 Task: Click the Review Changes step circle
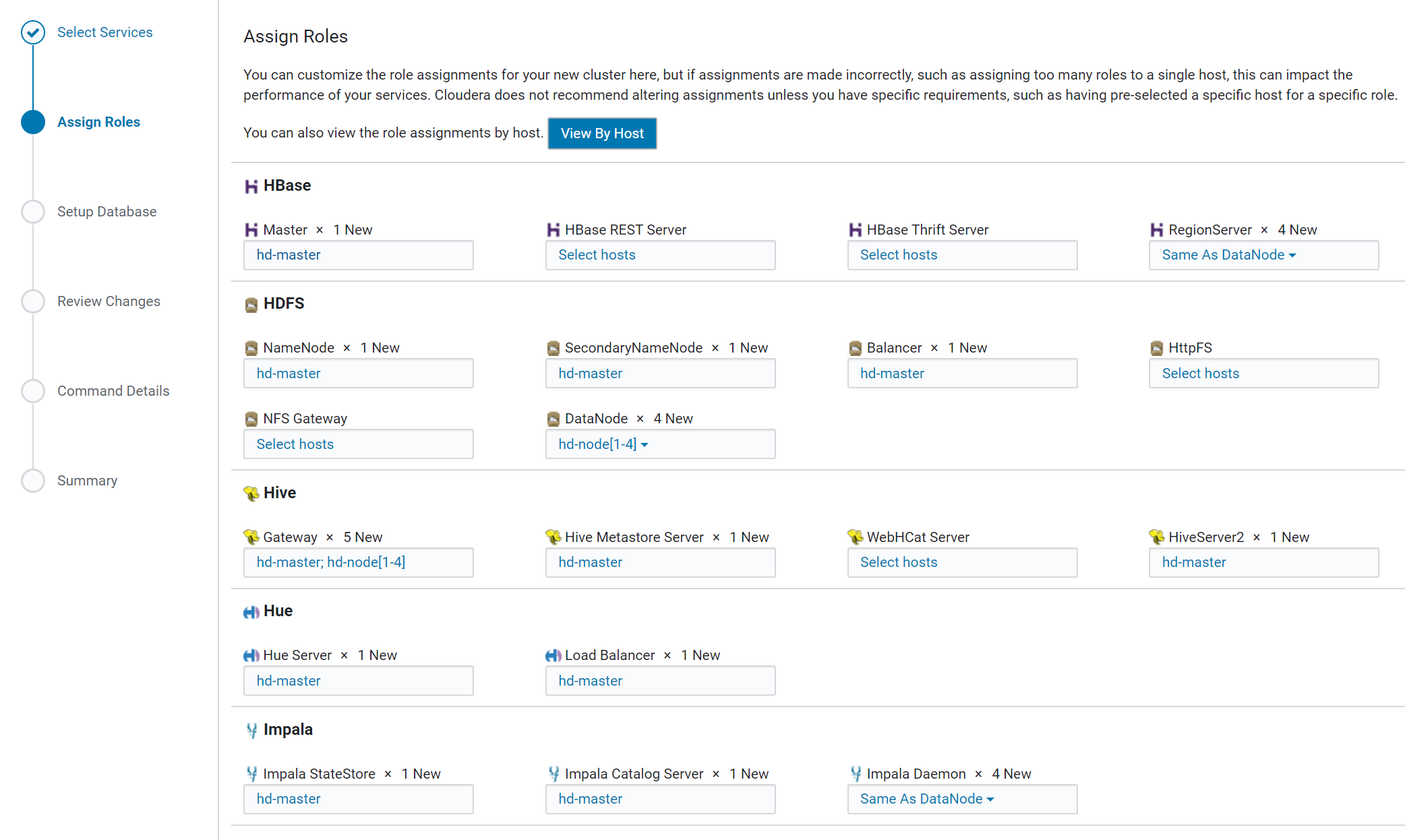(32, 301)
